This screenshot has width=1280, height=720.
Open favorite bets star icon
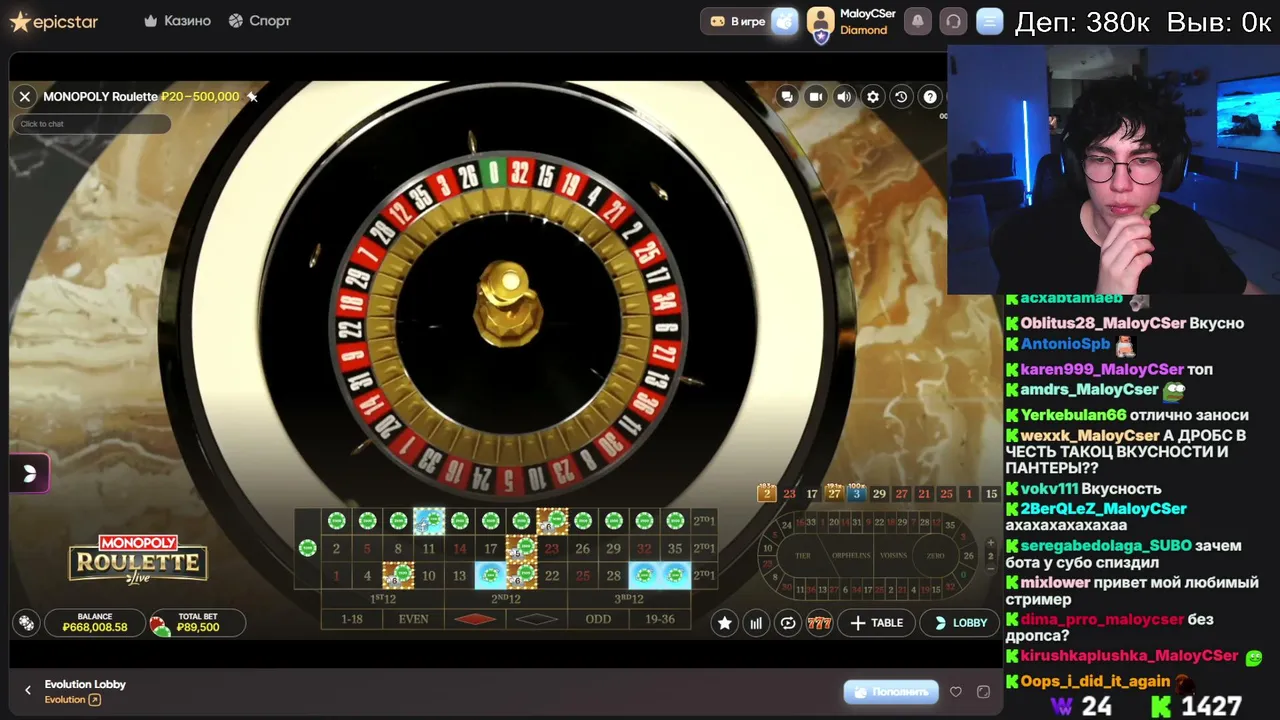pos(725,623)
